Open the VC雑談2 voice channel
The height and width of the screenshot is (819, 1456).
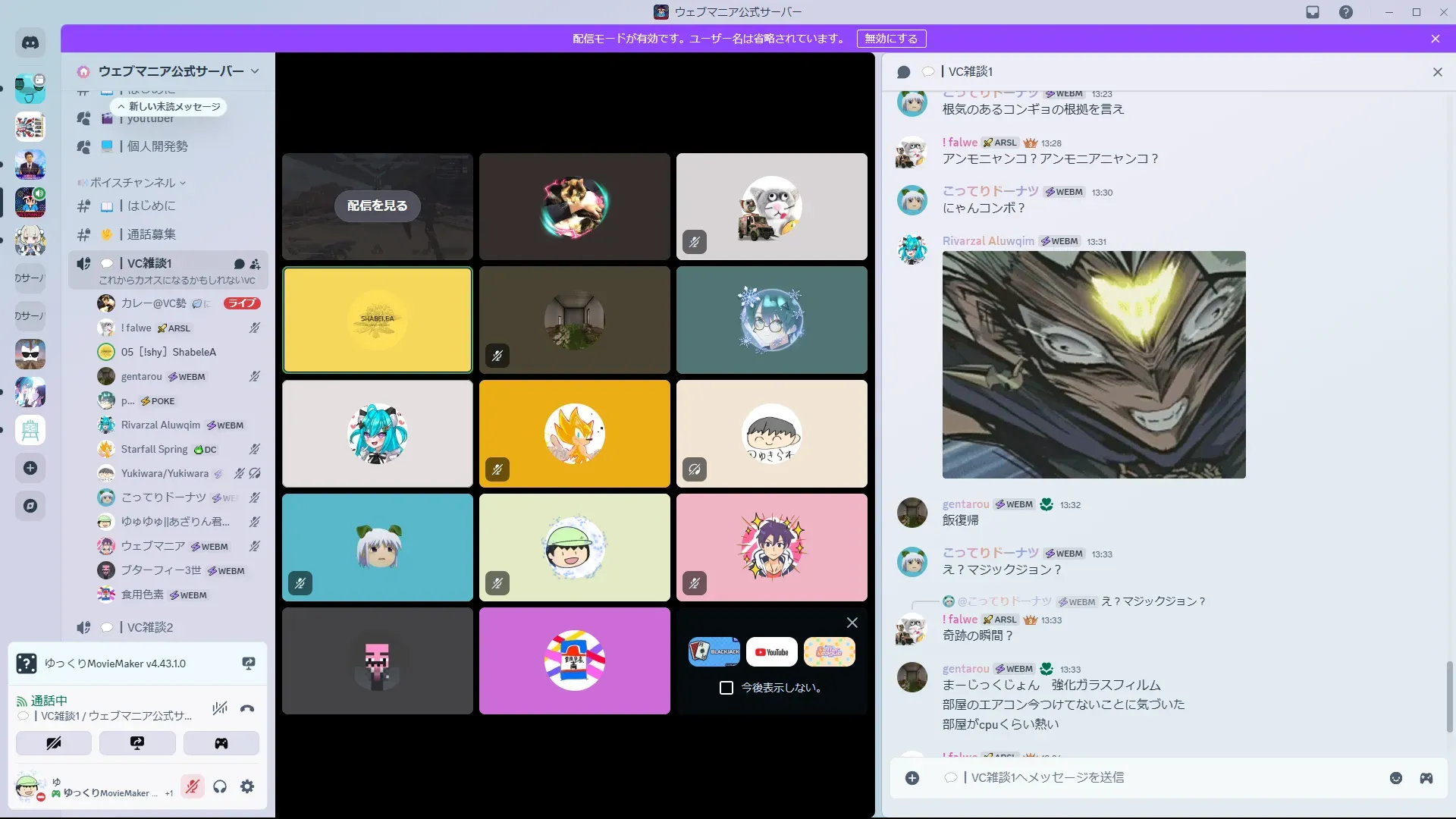coord(150,627)
